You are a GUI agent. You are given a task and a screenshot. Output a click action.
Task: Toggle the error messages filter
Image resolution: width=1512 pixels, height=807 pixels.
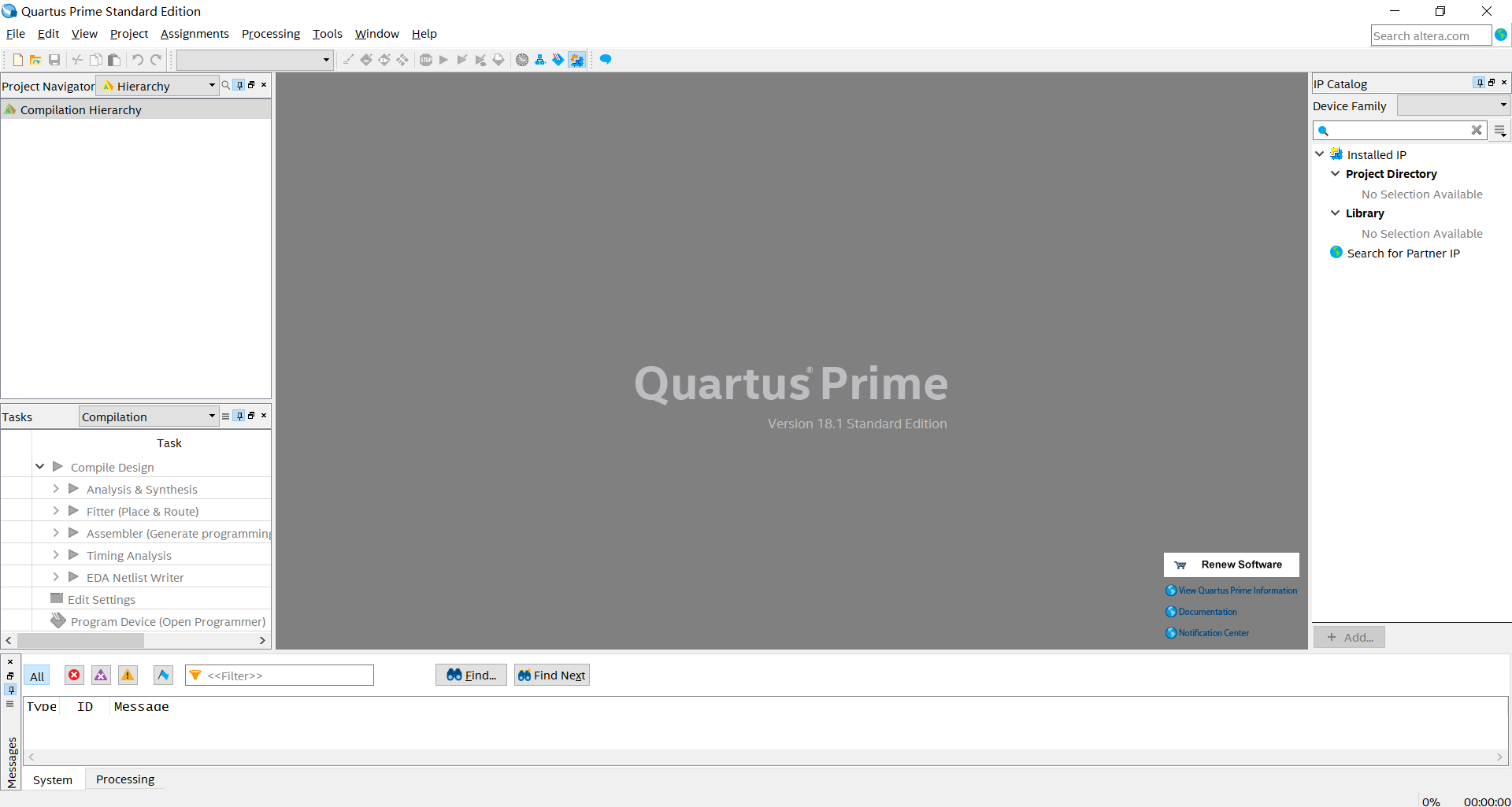(74, 675)
